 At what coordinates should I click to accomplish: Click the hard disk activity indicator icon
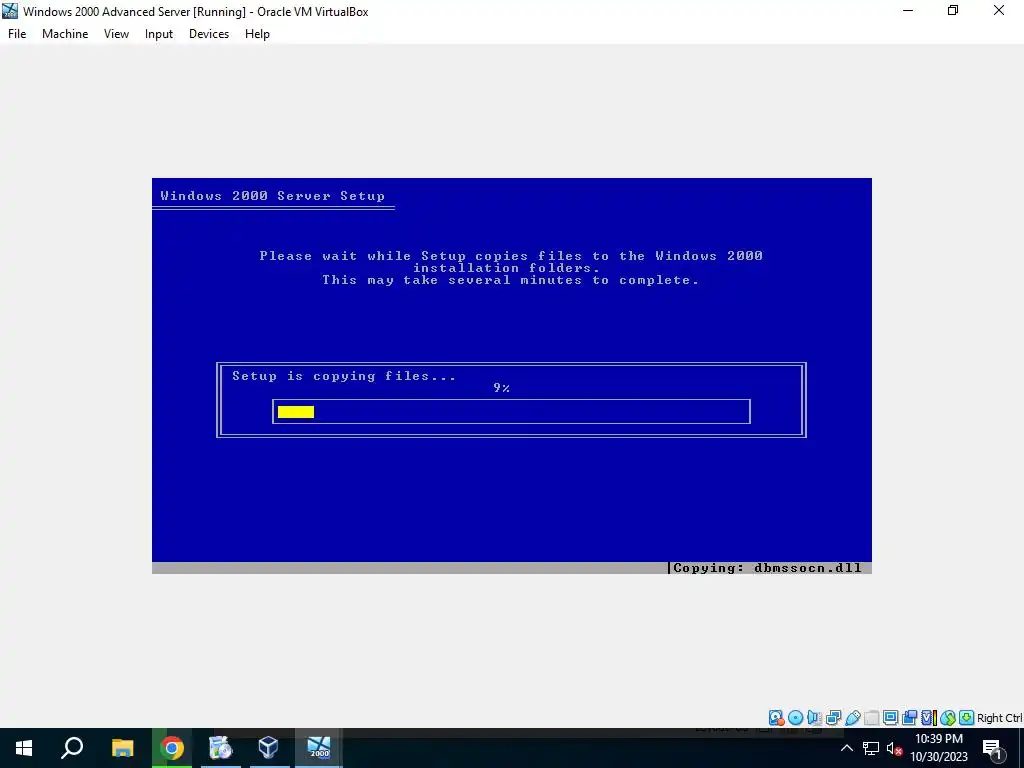point(776,718)
